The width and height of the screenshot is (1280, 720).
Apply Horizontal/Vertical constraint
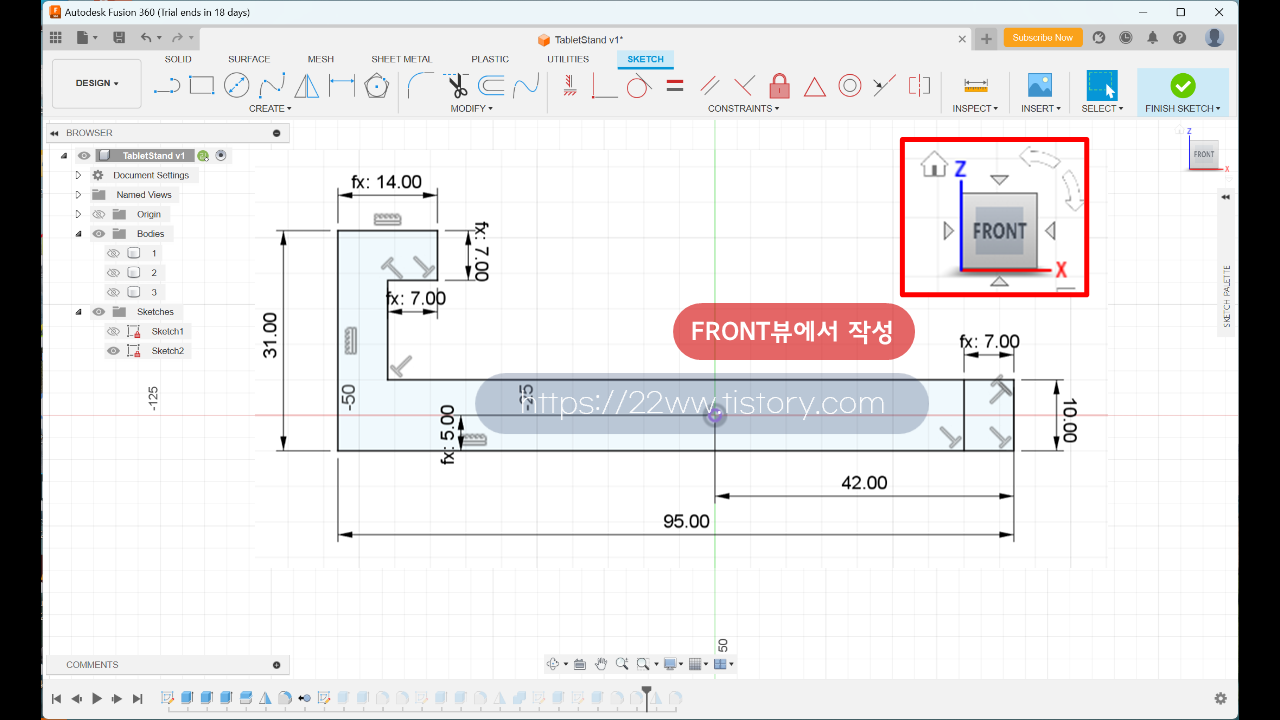pyautogui.click(x=569, y=86)
